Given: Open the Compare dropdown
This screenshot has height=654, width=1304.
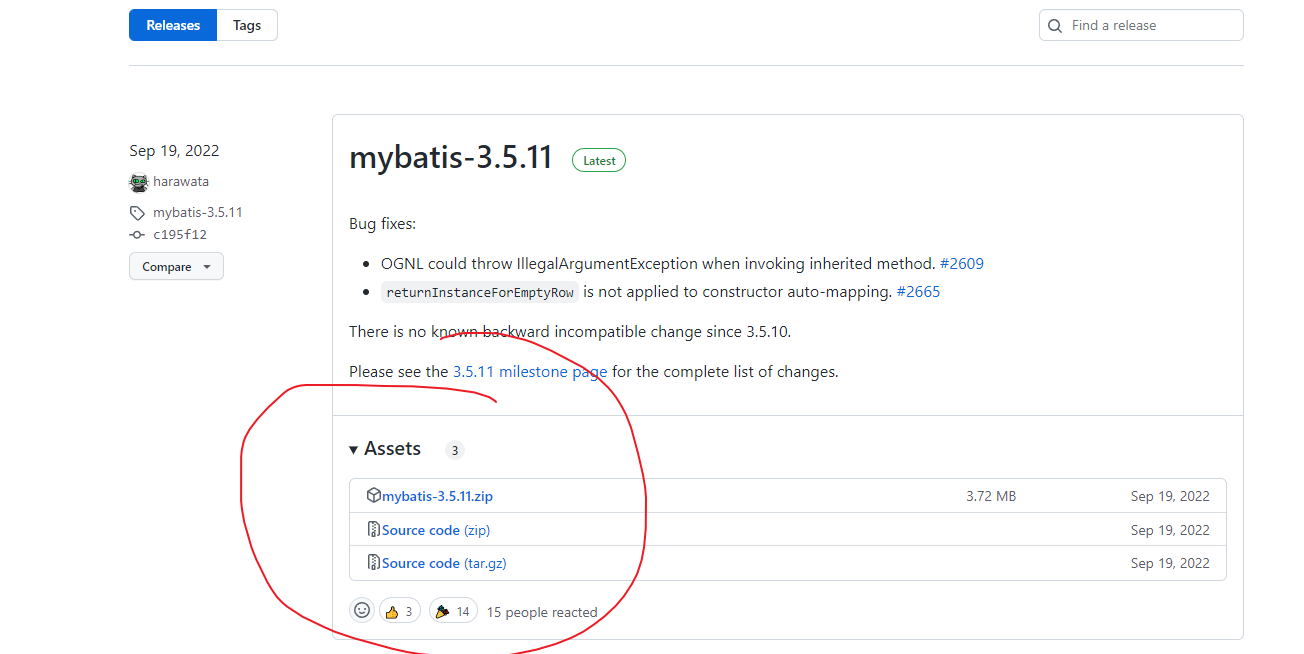Looking at the screenshot, I should [176, 267].
